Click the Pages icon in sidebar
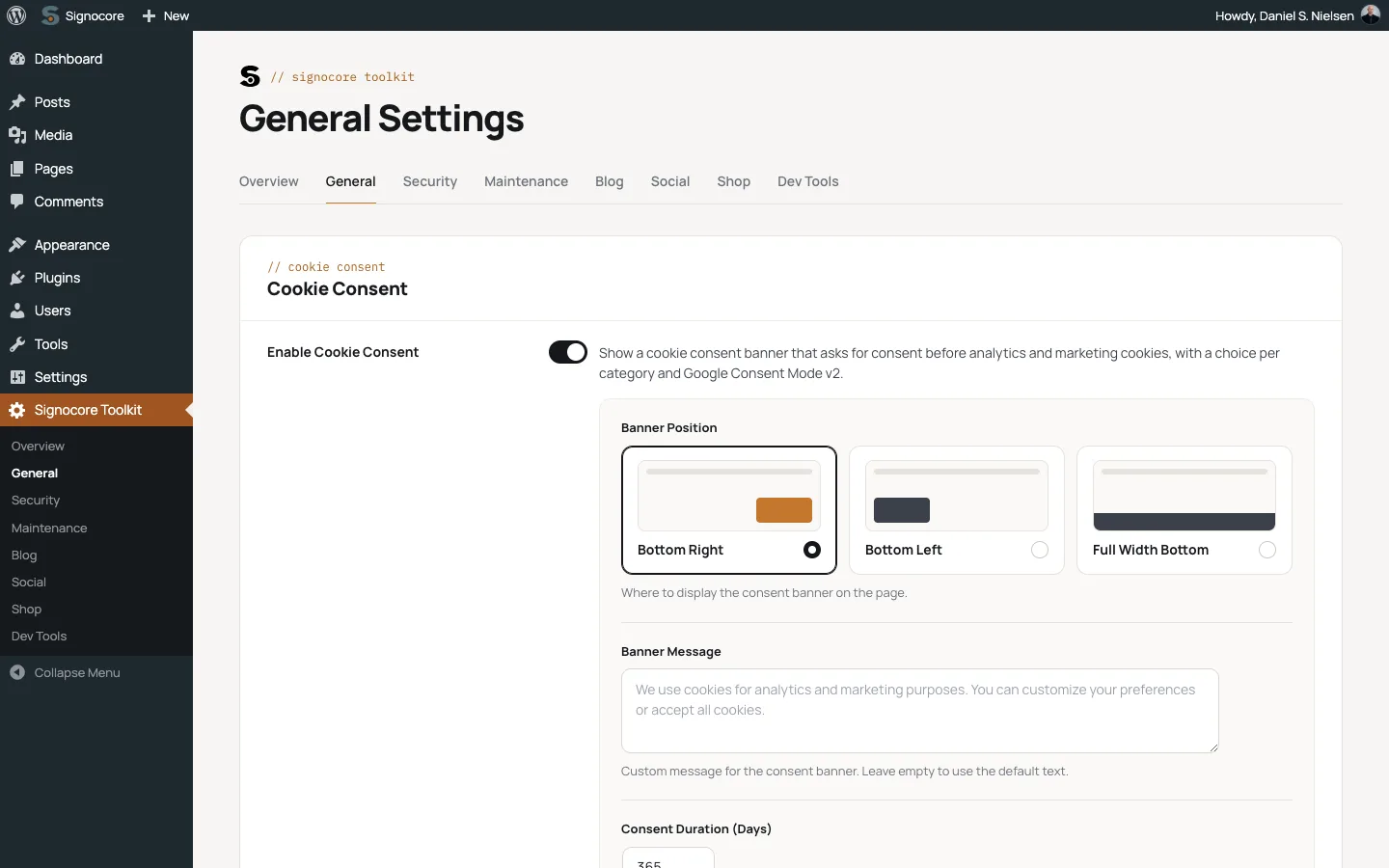Viewport: 1389px width, 868px height. 17,169
